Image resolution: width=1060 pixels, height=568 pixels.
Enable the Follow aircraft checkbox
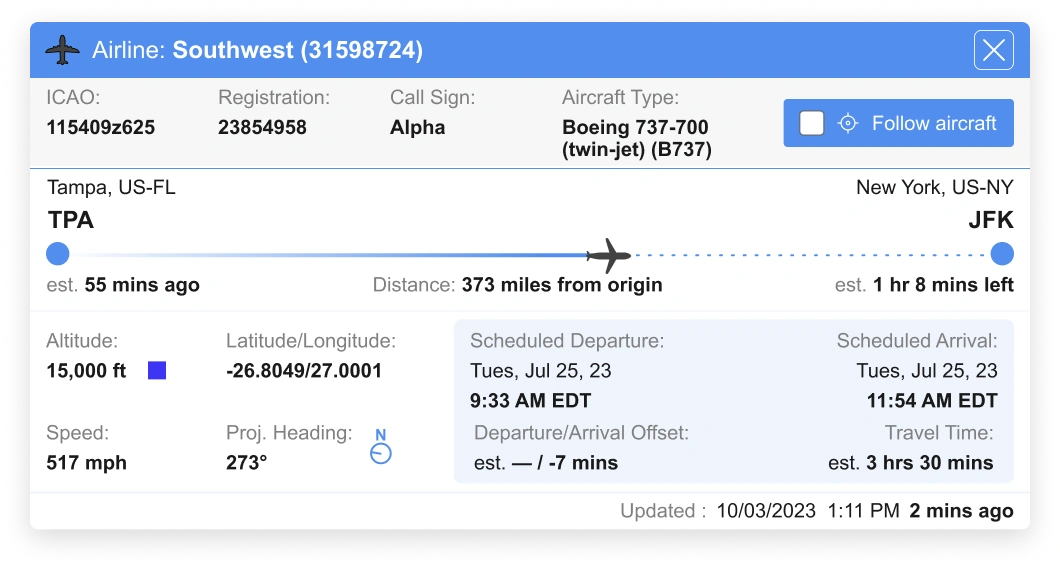(812, 123)
